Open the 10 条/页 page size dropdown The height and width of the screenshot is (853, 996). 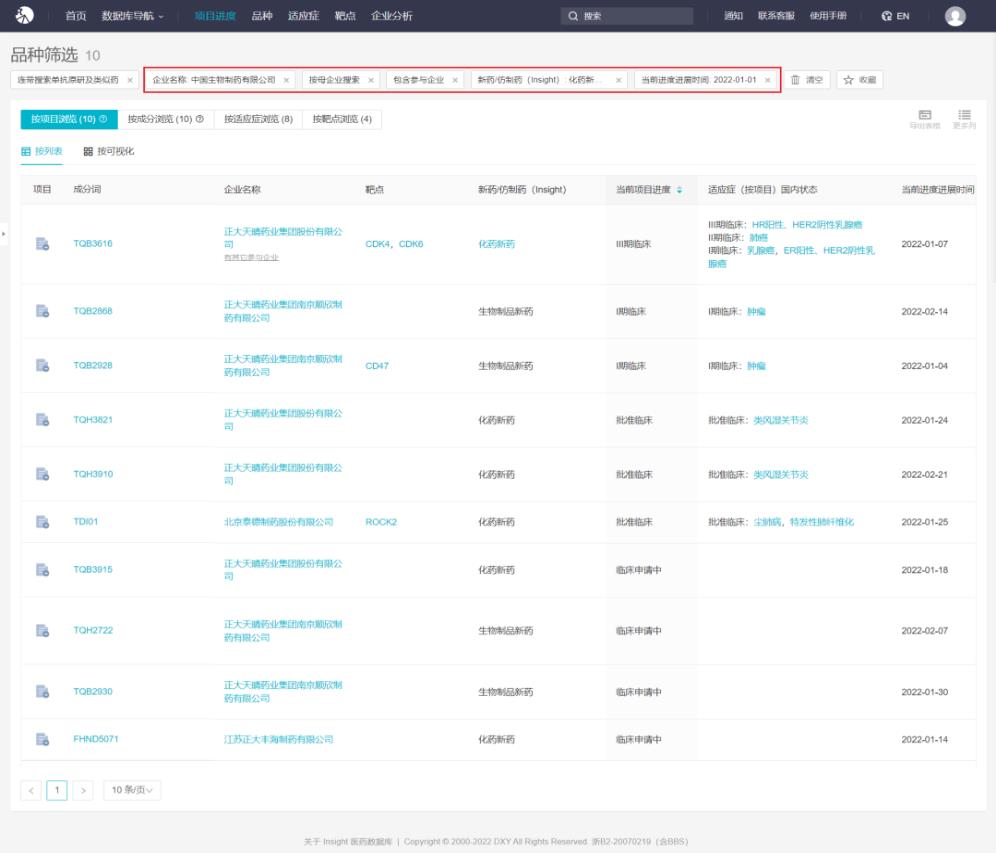[132, 790]
